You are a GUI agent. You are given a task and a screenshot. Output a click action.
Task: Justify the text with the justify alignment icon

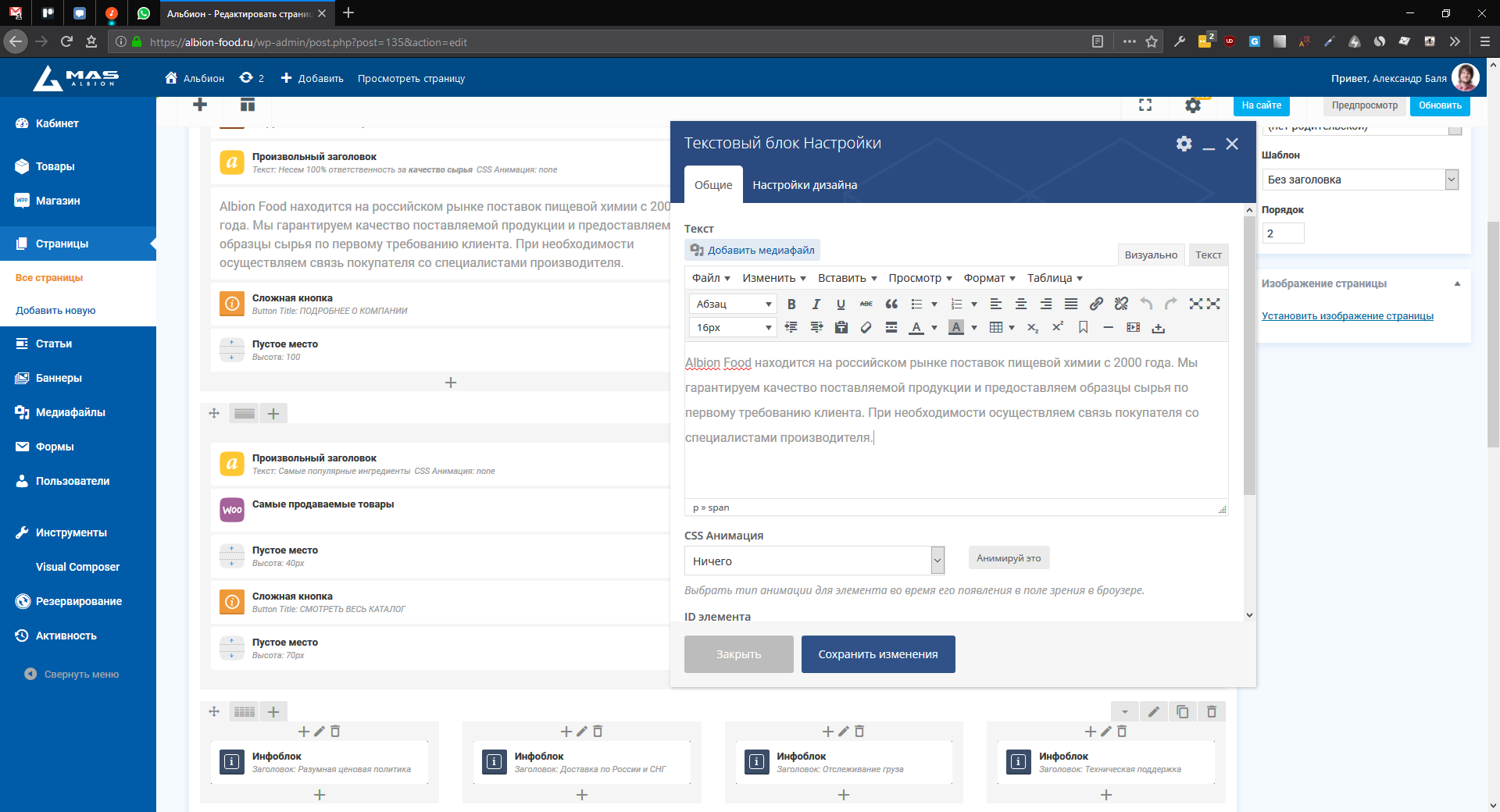(x=1071, y=304)
